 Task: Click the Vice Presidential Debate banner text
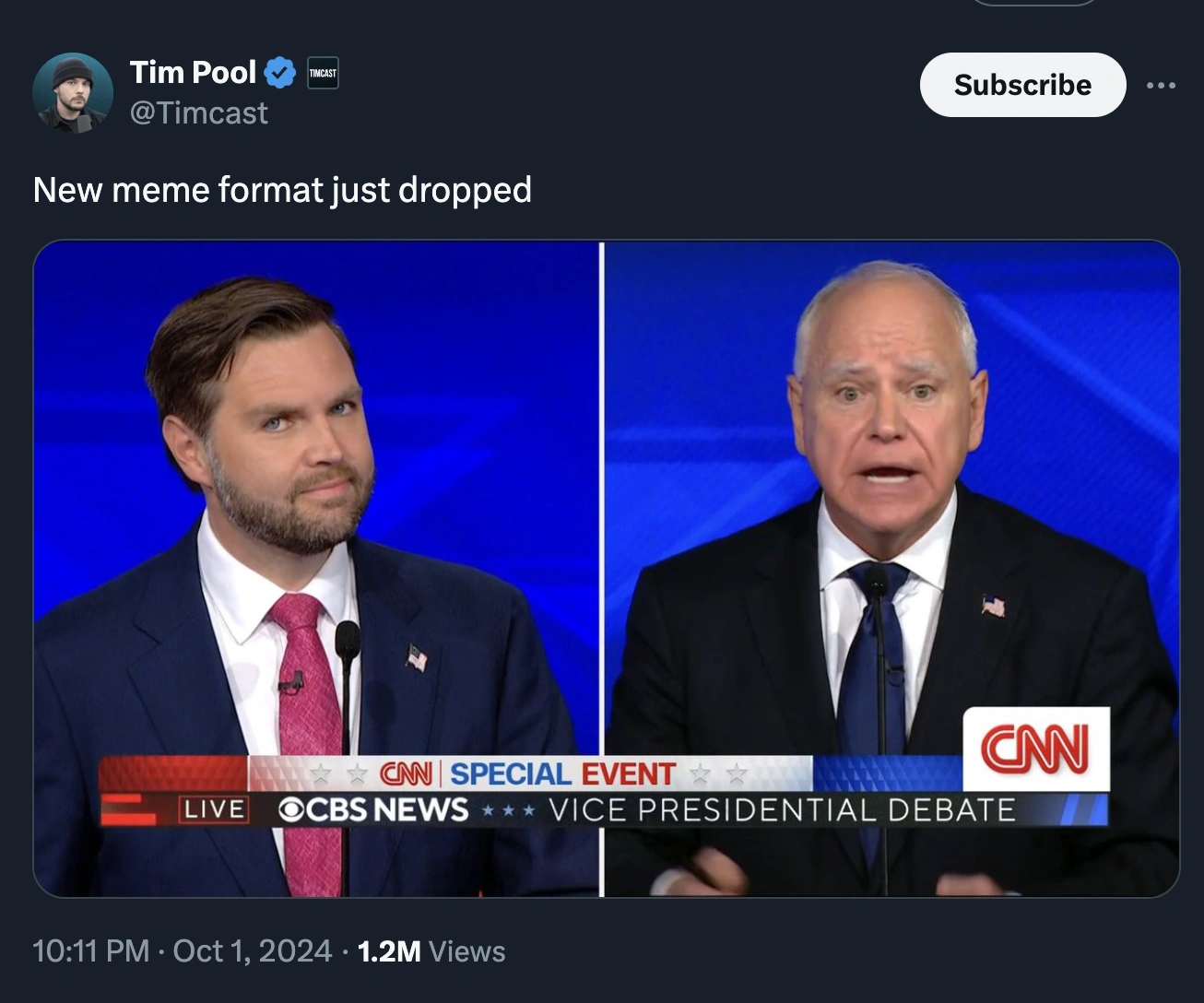pos(782,809)
